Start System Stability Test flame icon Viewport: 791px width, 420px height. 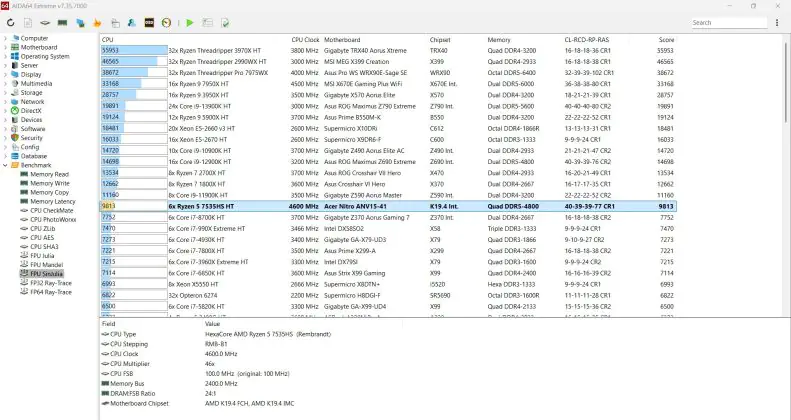tap(97, 23)
